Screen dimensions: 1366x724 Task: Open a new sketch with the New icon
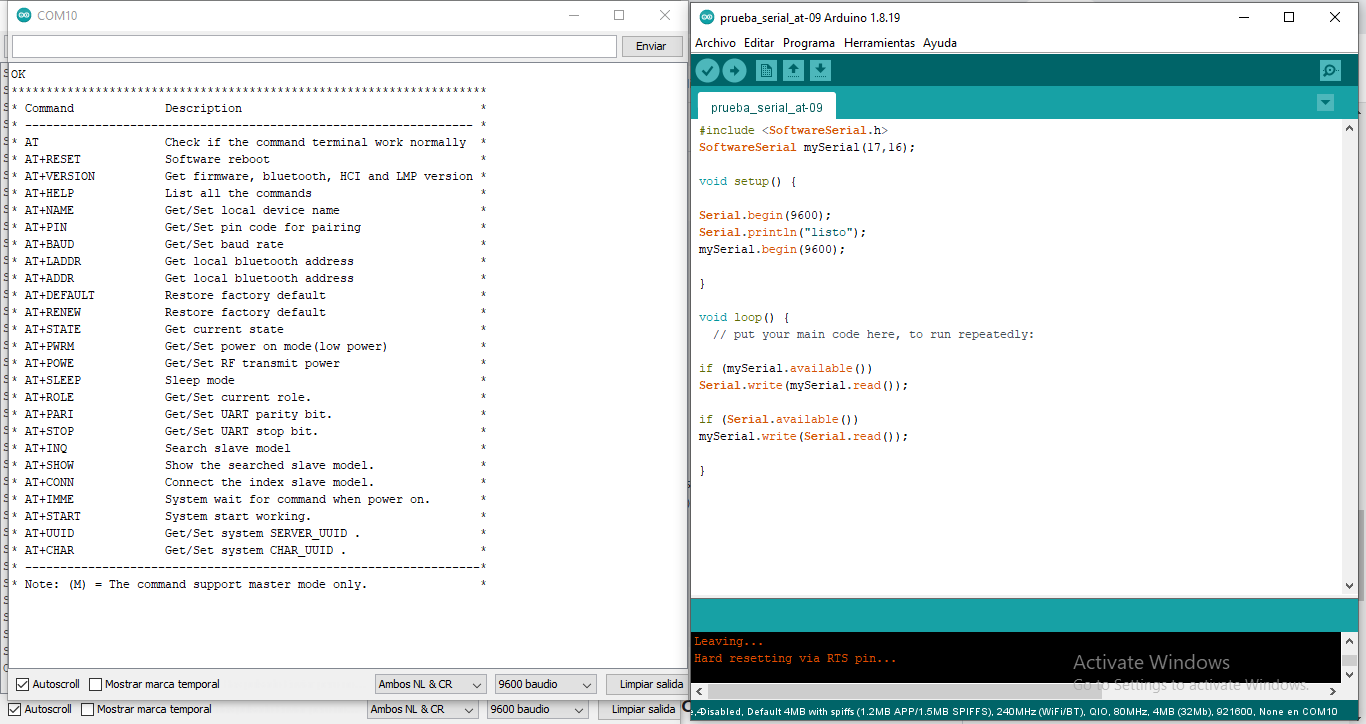click(x=764, y=70)
